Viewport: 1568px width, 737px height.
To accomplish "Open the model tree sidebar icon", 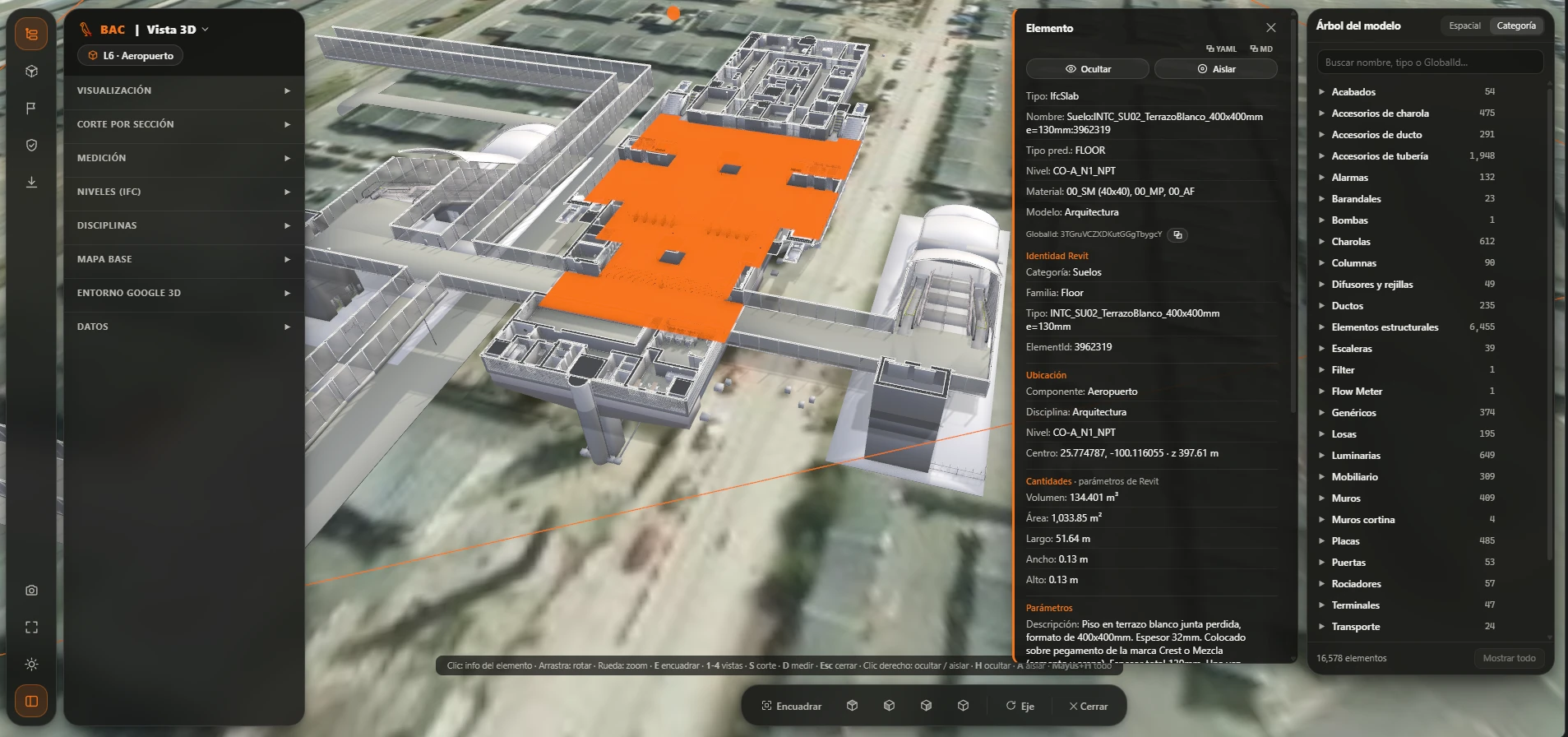I will 31,35.
